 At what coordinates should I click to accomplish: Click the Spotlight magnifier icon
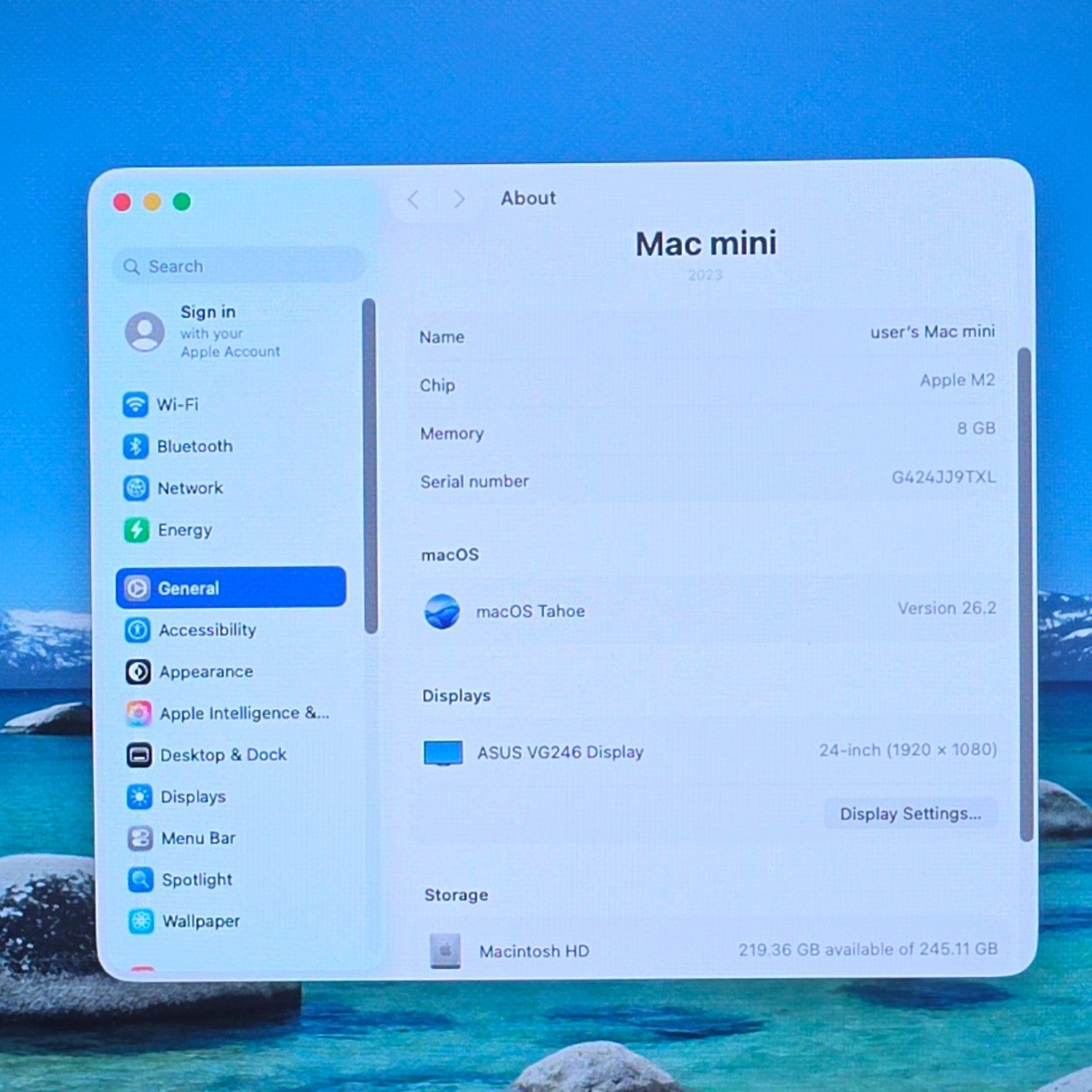(x=141, y=880)
